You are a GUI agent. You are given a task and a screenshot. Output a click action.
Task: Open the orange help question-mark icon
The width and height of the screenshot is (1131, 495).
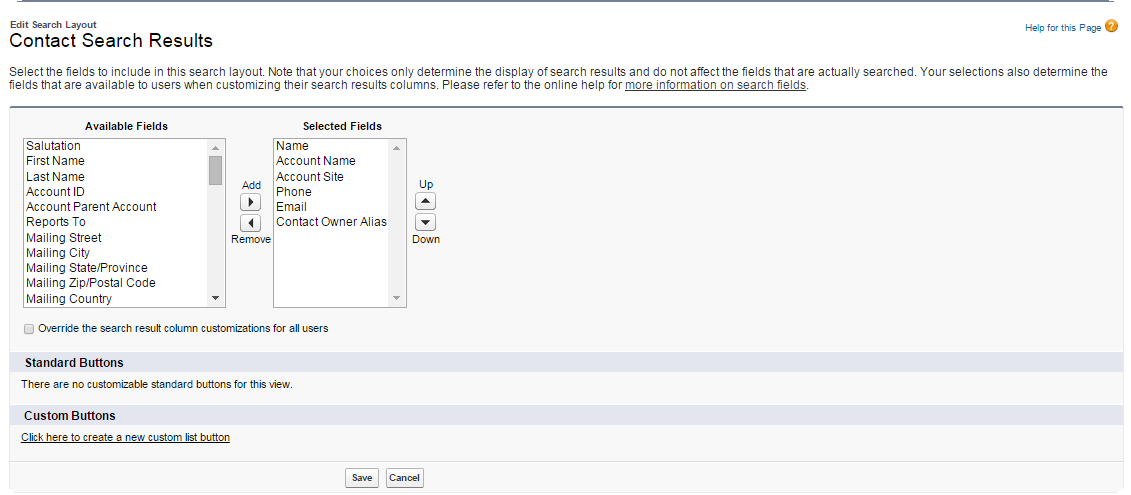pyautogui.click(x=1111, y=27)
